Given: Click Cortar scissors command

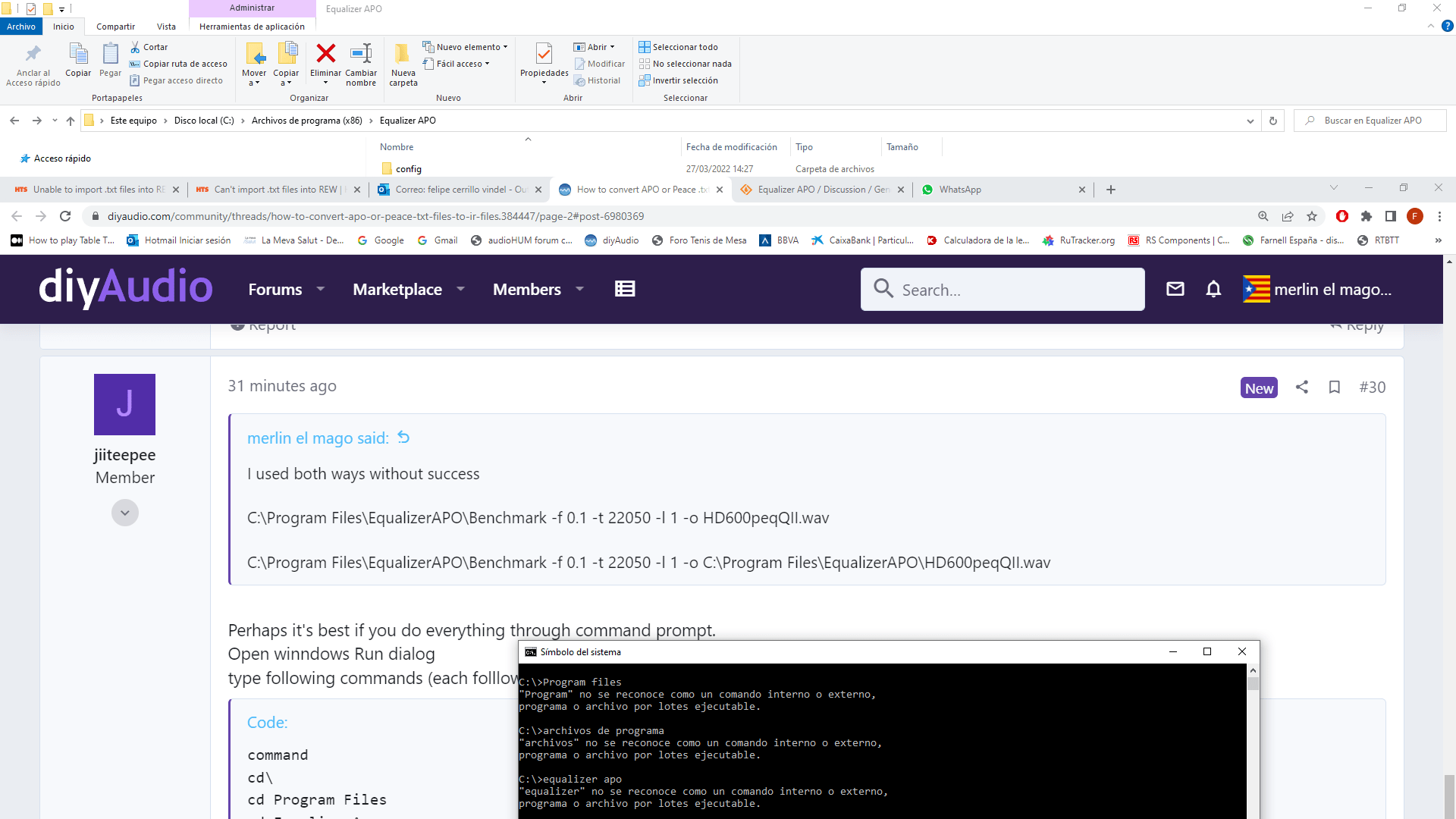Looking at the screenshot, I should coord(149,47).
